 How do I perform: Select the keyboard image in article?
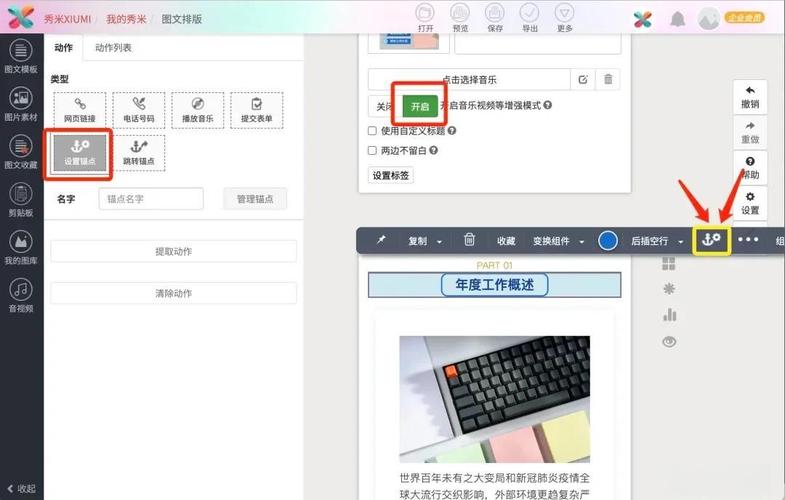(x=495, y=399)
